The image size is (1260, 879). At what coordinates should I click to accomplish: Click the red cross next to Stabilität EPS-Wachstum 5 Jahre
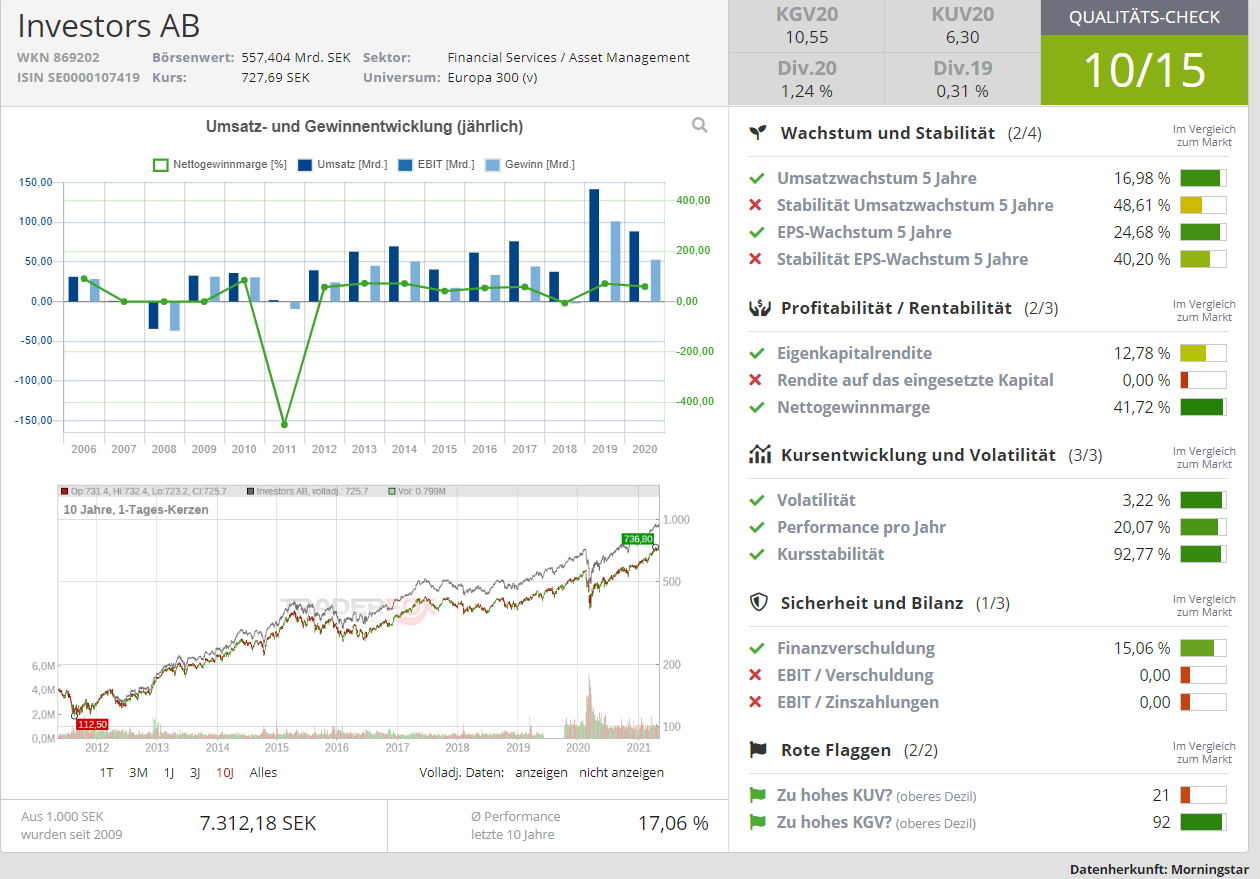pyautogui.click(x=756, y=259)
